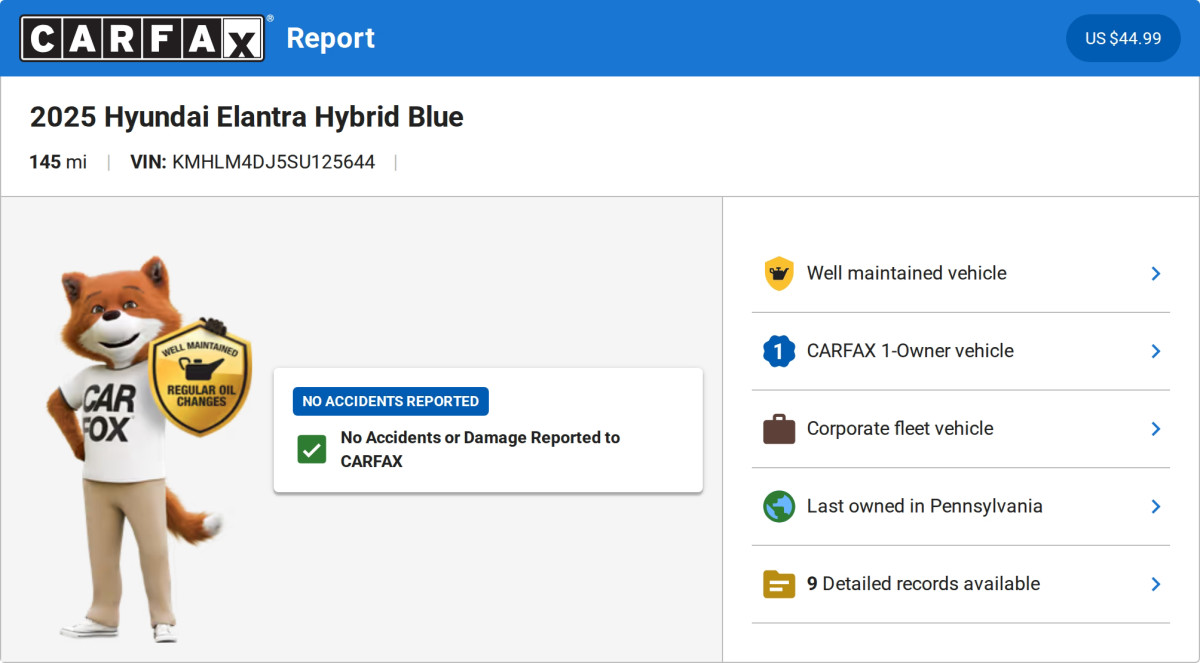This screenshot has height=663, width=1200.
Task: Click the oil can maintenance icon
Action: (x=779, y=273)
